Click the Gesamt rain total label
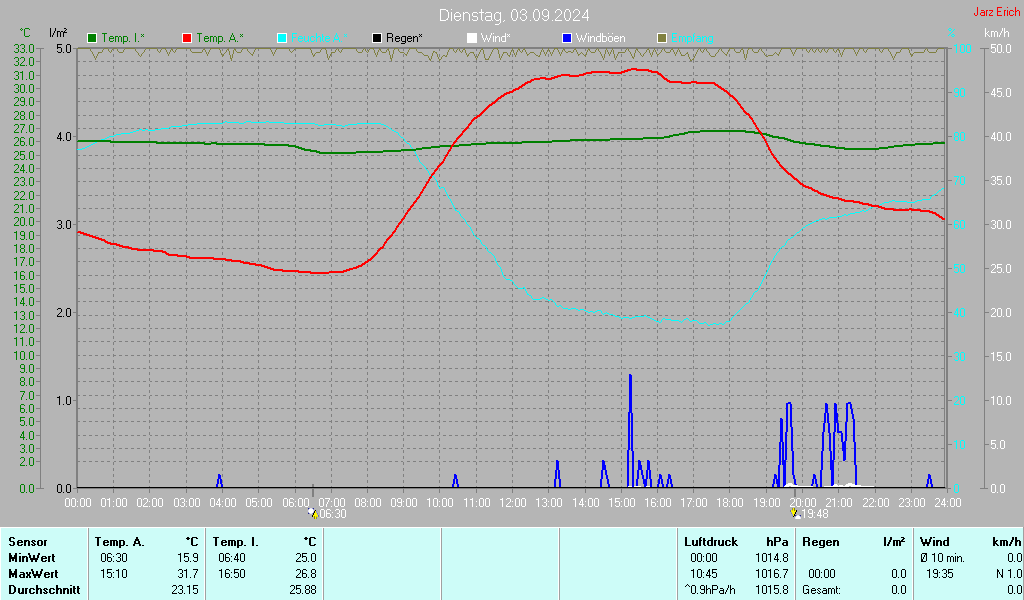Screen dimensions: 1024x600 [x=822, y=589]
